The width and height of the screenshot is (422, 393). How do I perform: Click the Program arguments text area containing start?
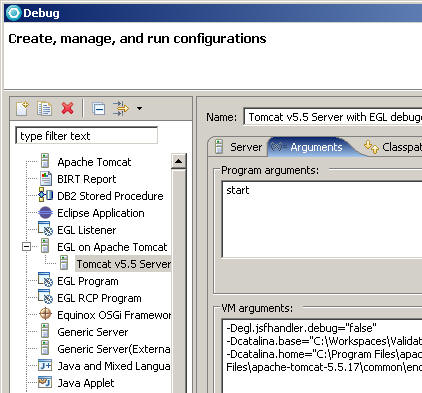(x=322, y=219)
